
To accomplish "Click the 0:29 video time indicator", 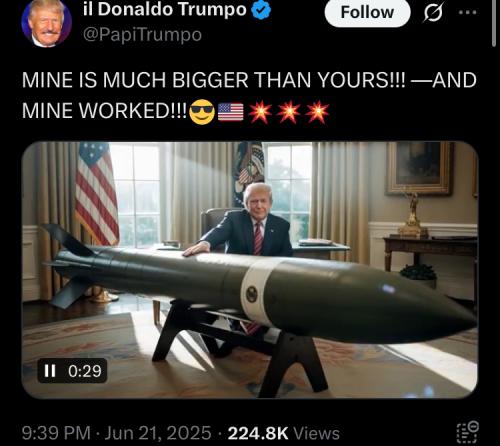I will pyautogui.click(x=85, y=371).
